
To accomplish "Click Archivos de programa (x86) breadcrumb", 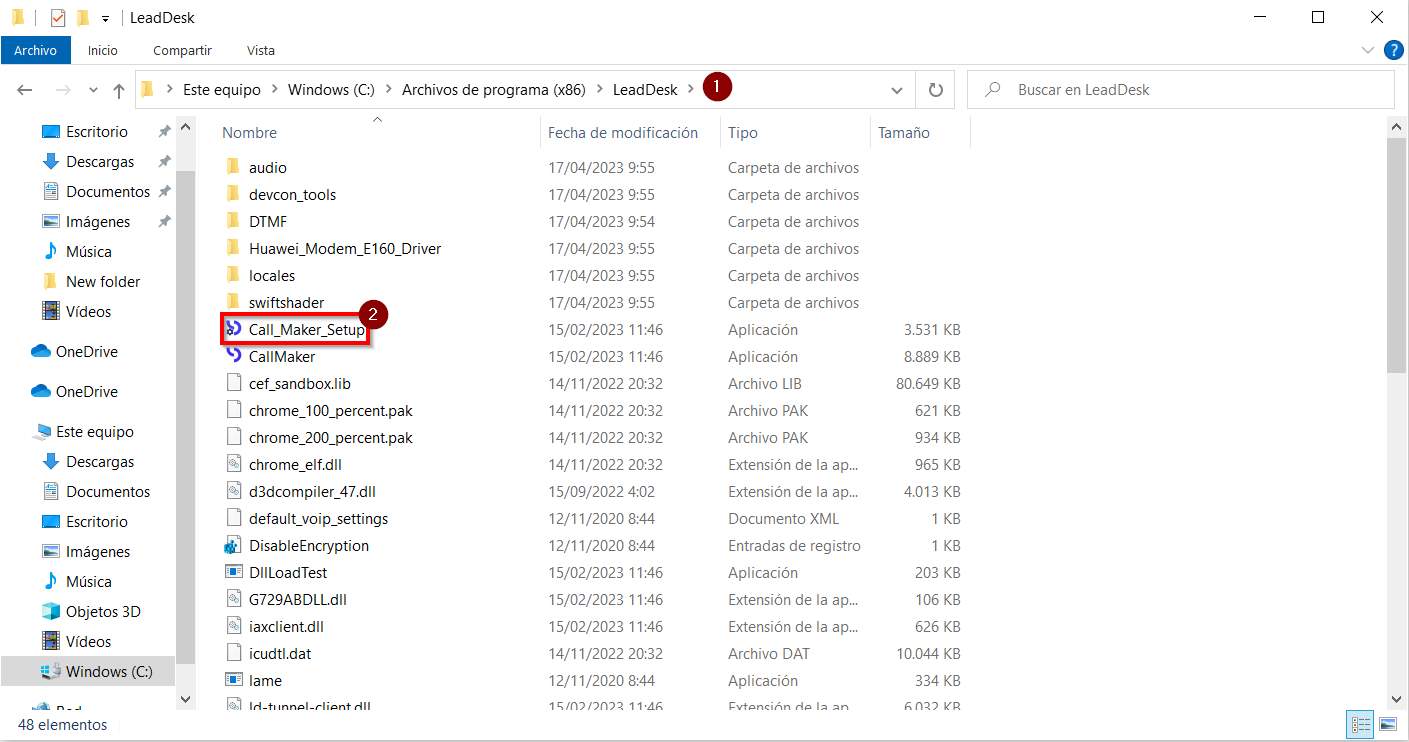I will [x=494, y=90].
